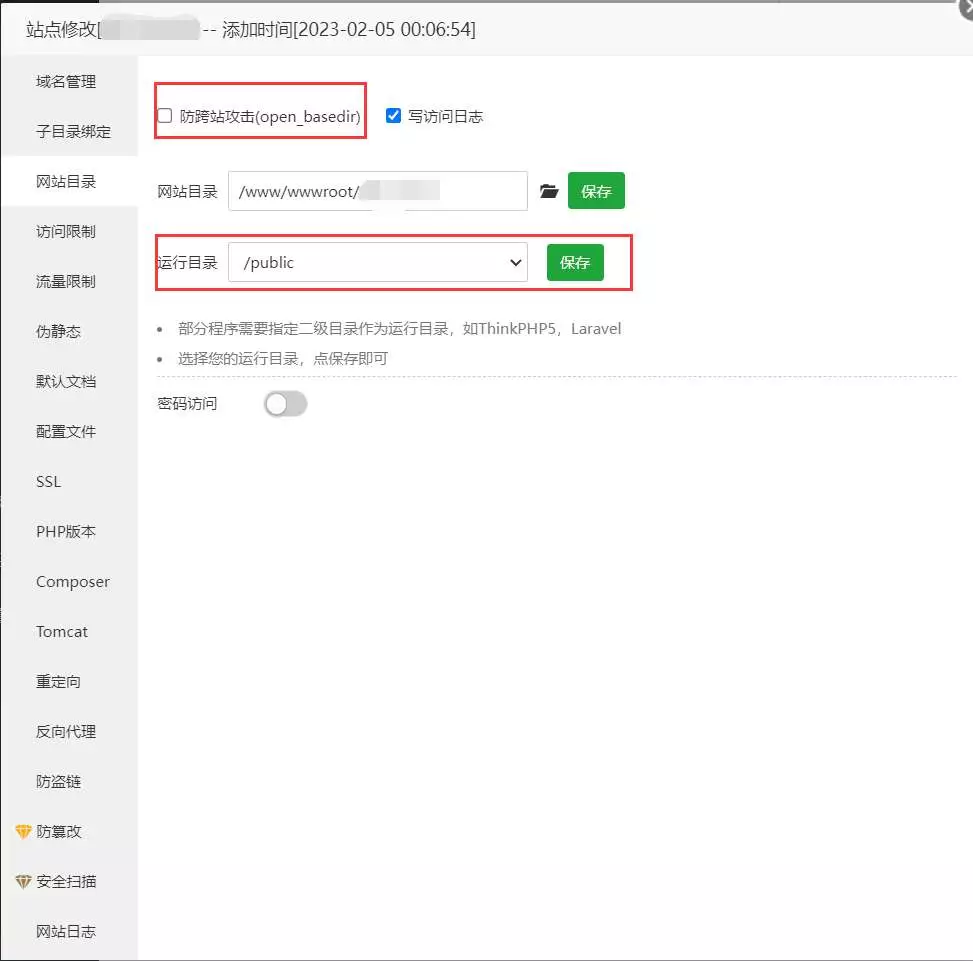Open the Composer tab
Screen dimensions: 973x961
click(x=73, y=581)
